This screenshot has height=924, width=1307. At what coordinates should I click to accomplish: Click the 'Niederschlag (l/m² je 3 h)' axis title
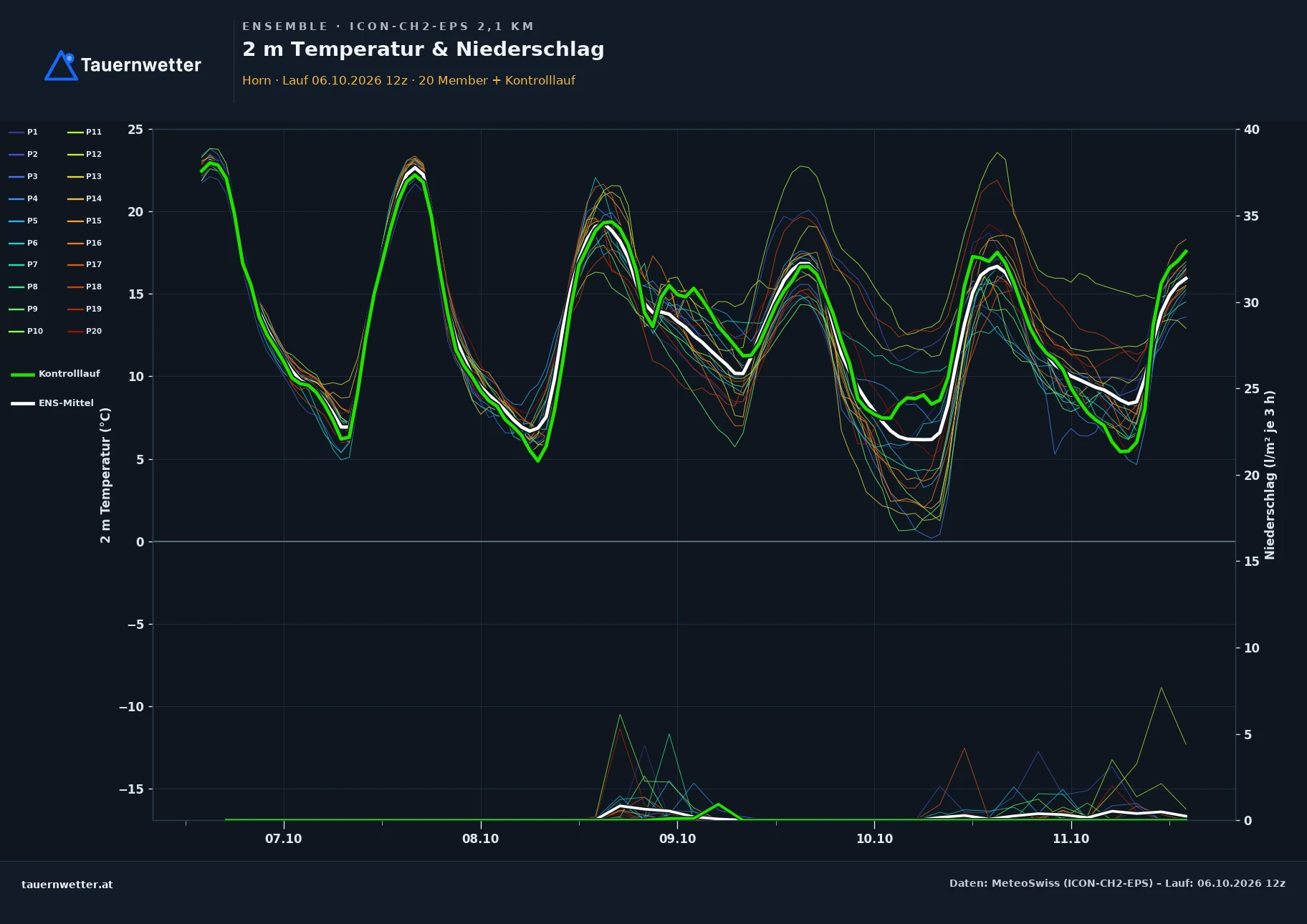pos(1270,475)
